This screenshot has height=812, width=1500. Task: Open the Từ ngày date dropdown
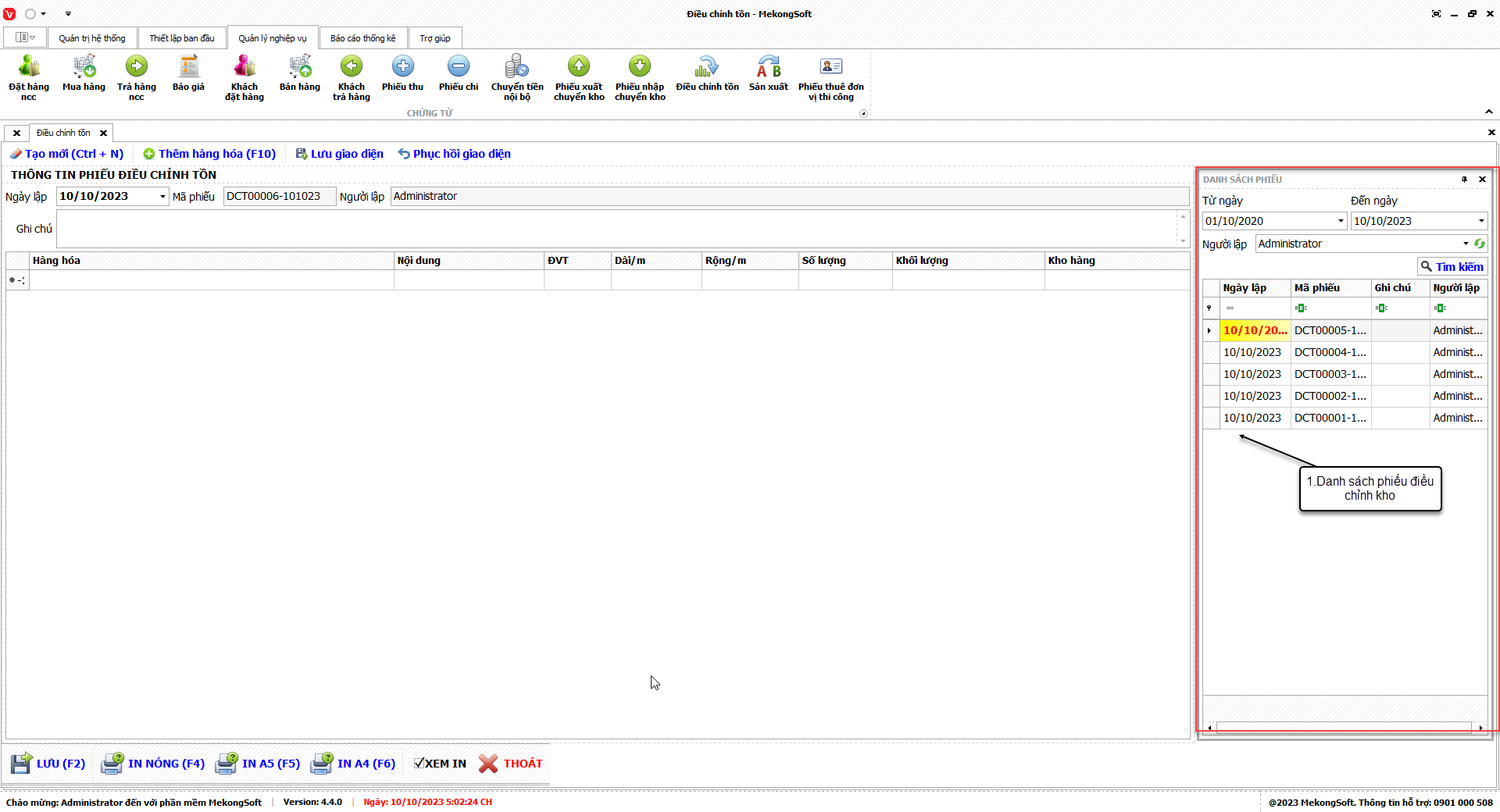tap(1341, 221)
